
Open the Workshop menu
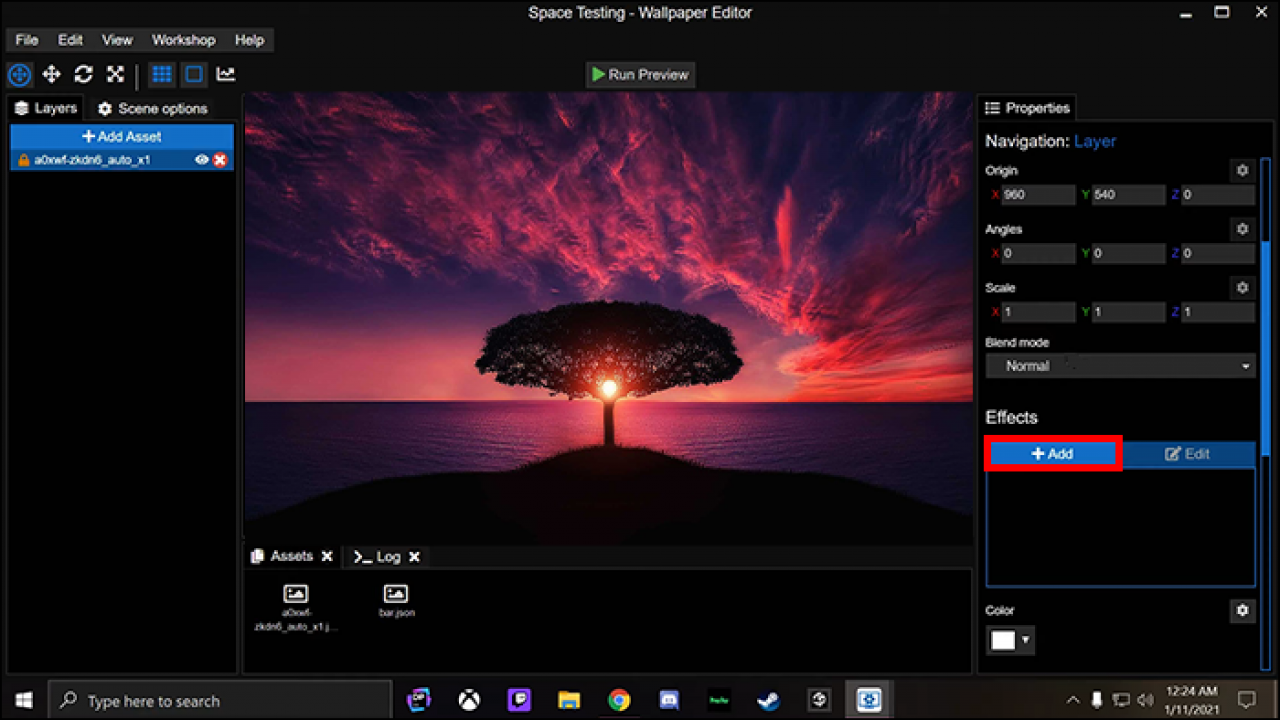tap(183, 40)
